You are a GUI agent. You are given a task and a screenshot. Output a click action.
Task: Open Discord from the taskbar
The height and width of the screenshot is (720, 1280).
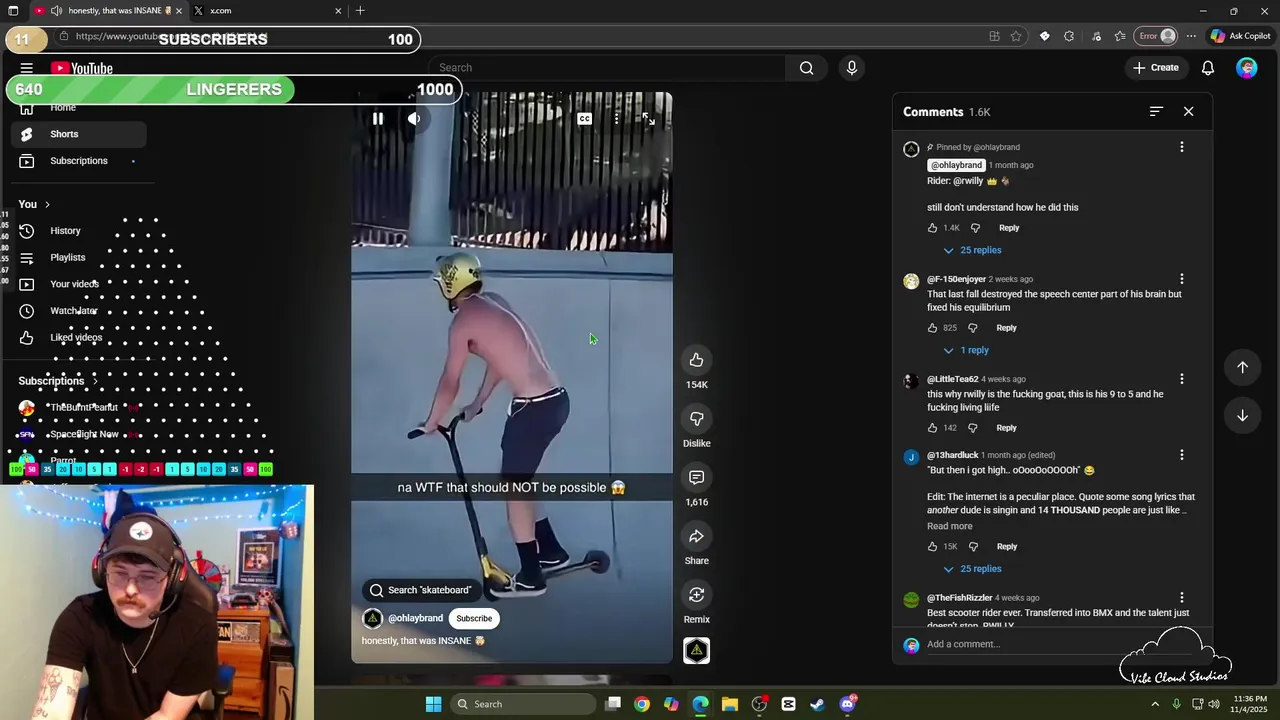848,704
